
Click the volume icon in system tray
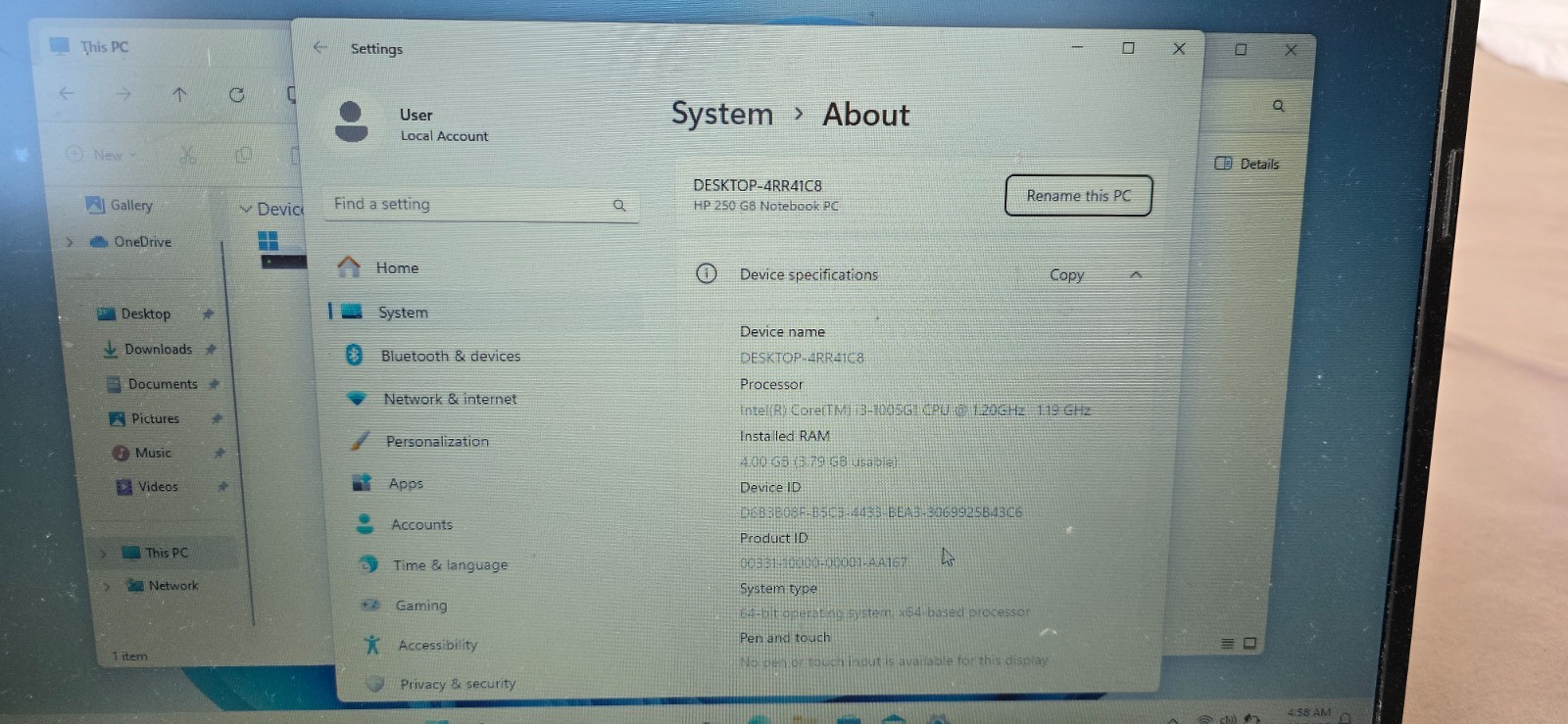pos(1228,718)
